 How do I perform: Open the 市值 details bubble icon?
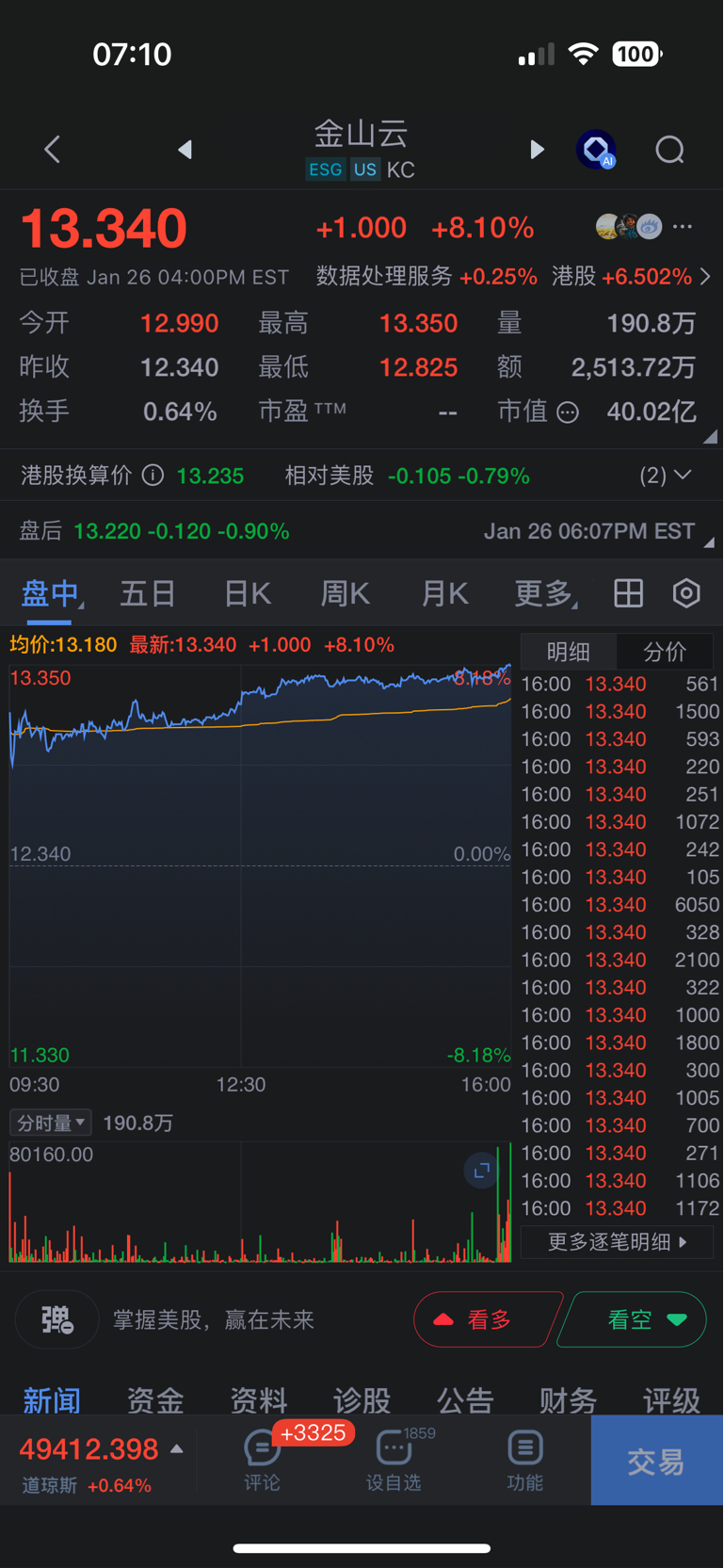tap(568, 412)
